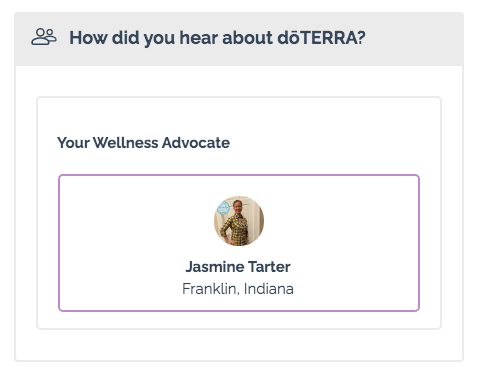Click the word 'Advocate' in the section label
The image size is (482, 378).
(x=196, y=143)
